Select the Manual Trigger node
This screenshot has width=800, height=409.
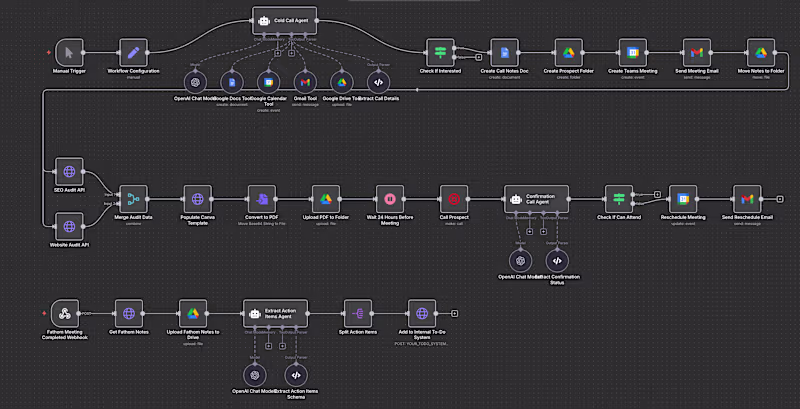coord(69,53)
